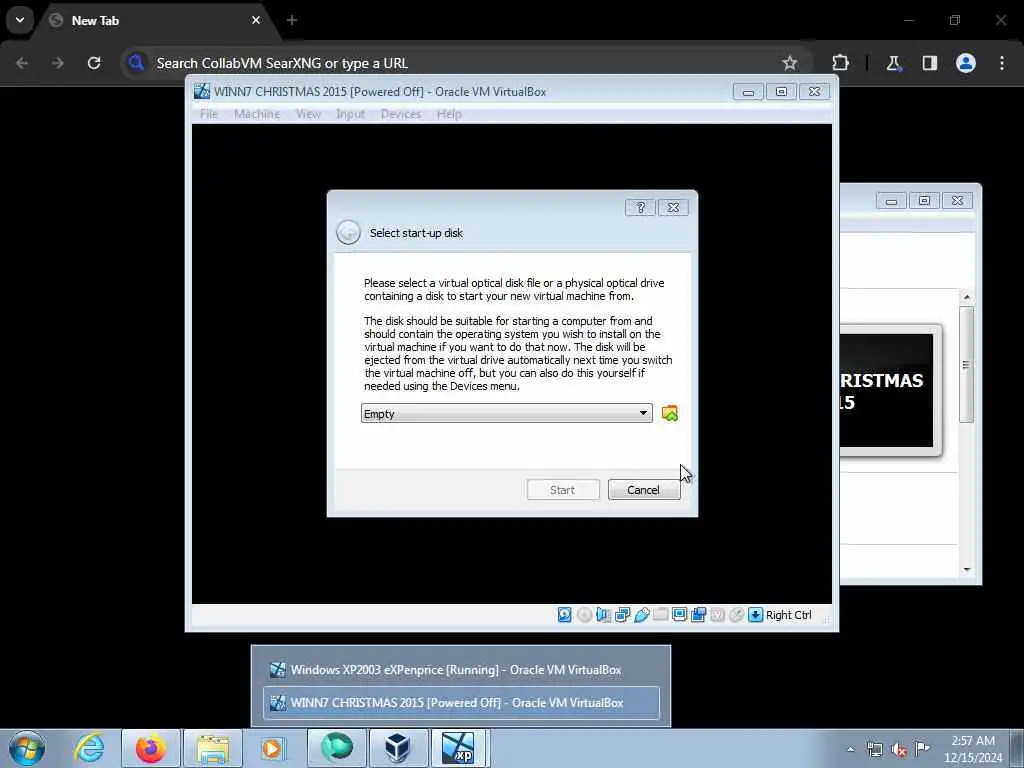The height and width of the screenshot is (768, 1024).
Task: Click the optical disk status icon
Action: (x=584, y=615)
